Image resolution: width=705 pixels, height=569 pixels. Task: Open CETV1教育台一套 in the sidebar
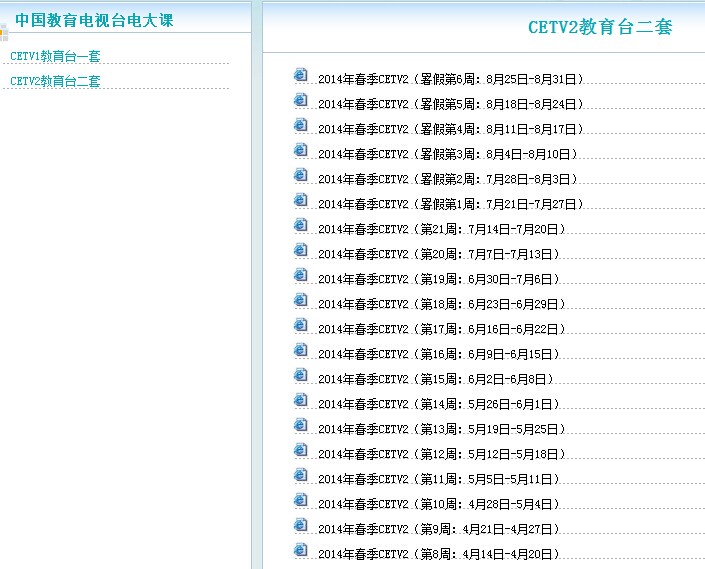coord(55,56)
